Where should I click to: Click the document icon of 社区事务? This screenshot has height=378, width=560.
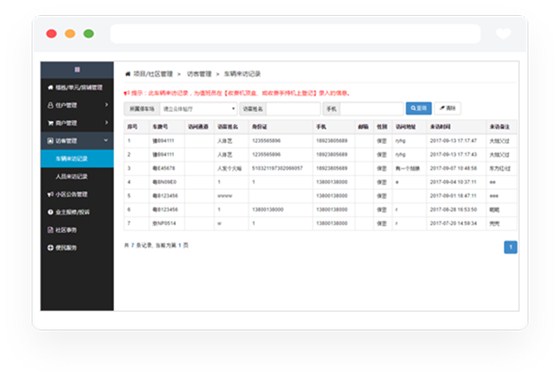tap(50, 230)
